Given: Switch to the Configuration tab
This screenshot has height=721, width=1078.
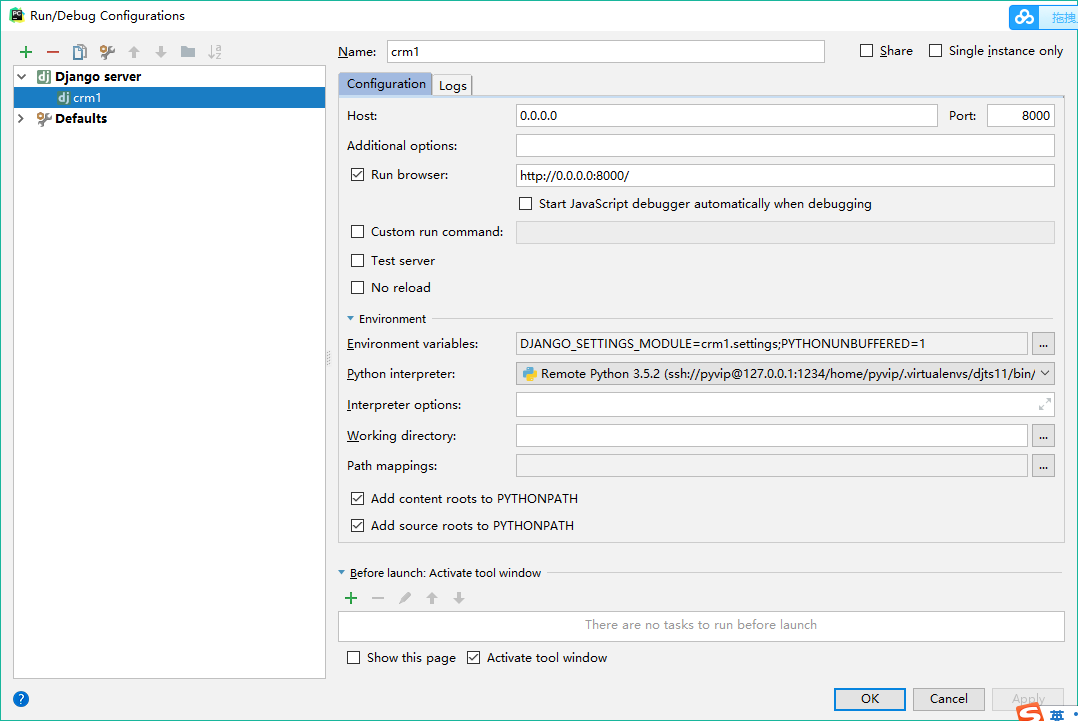Looking at the screenshot, I should coord(386,84).
